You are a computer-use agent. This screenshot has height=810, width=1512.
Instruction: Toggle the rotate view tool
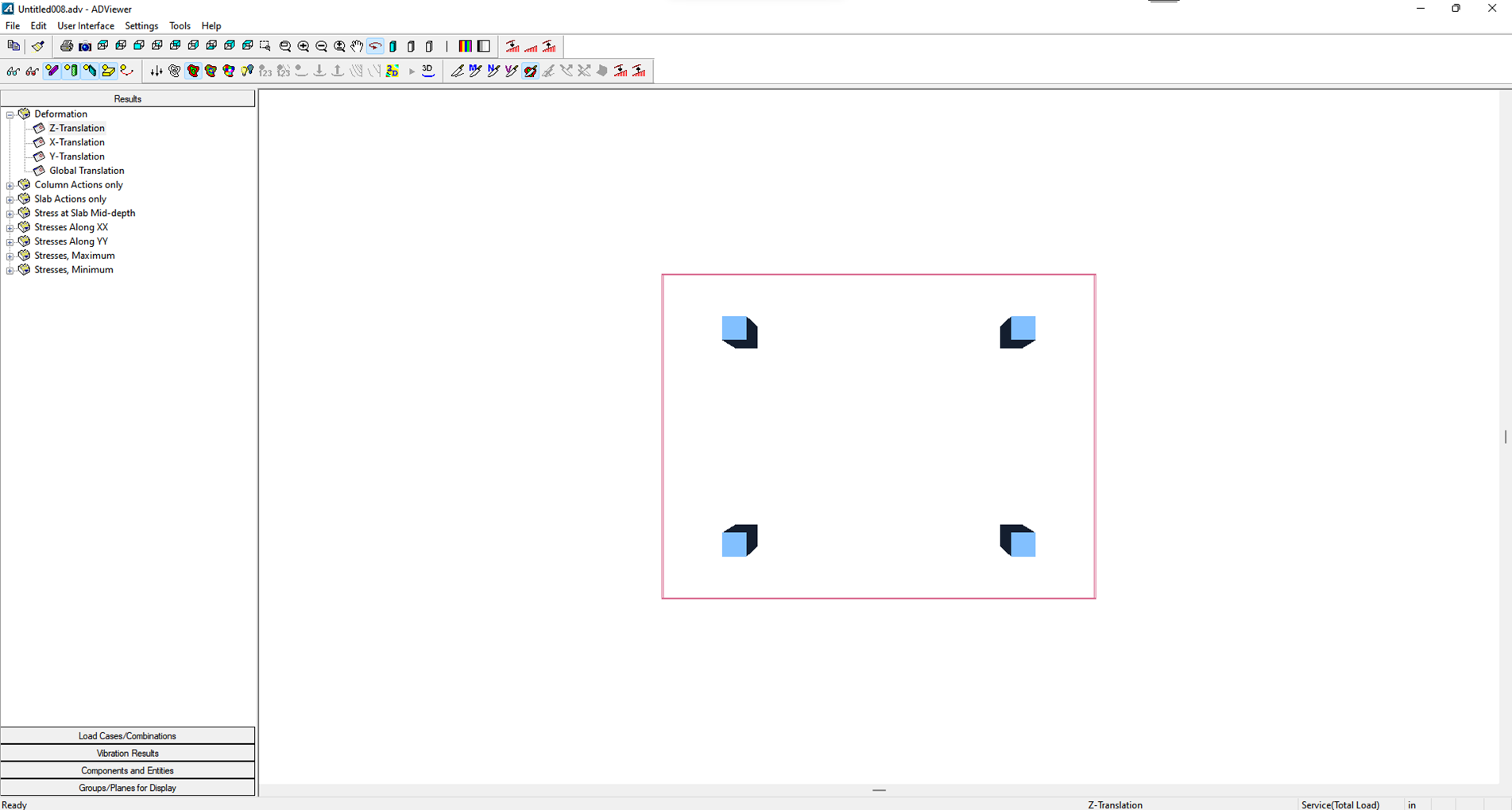(x=375, y=46)
